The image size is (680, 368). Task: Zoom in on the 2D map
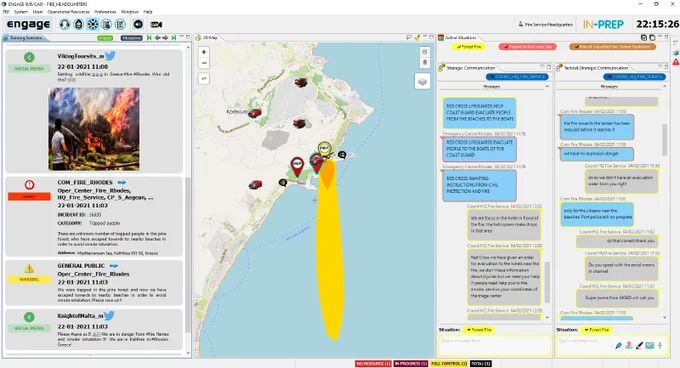tap(204, 52)
